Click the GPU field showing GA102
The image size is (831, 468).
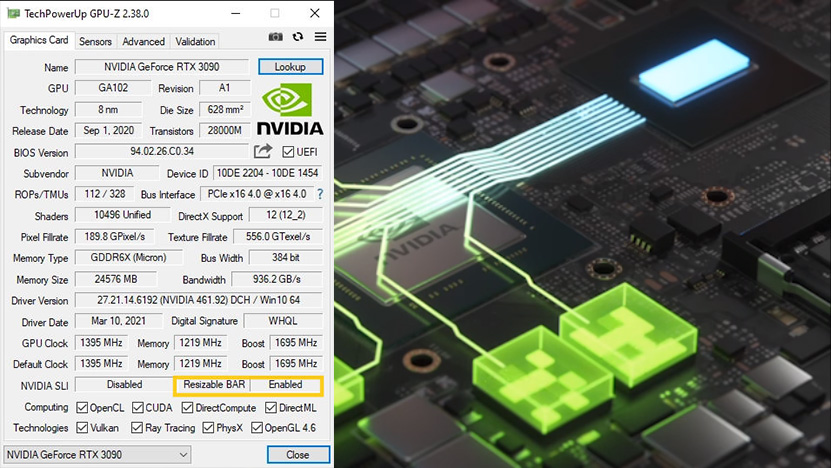pos(113,88)
